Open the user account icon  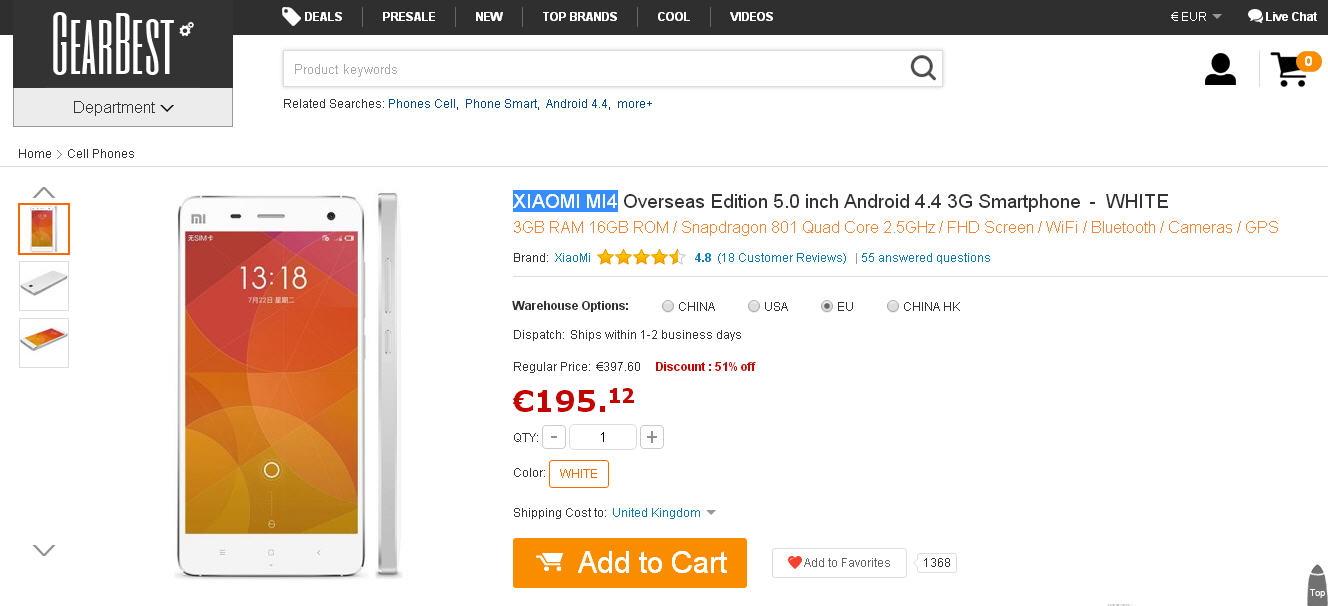pos(1220,69)
